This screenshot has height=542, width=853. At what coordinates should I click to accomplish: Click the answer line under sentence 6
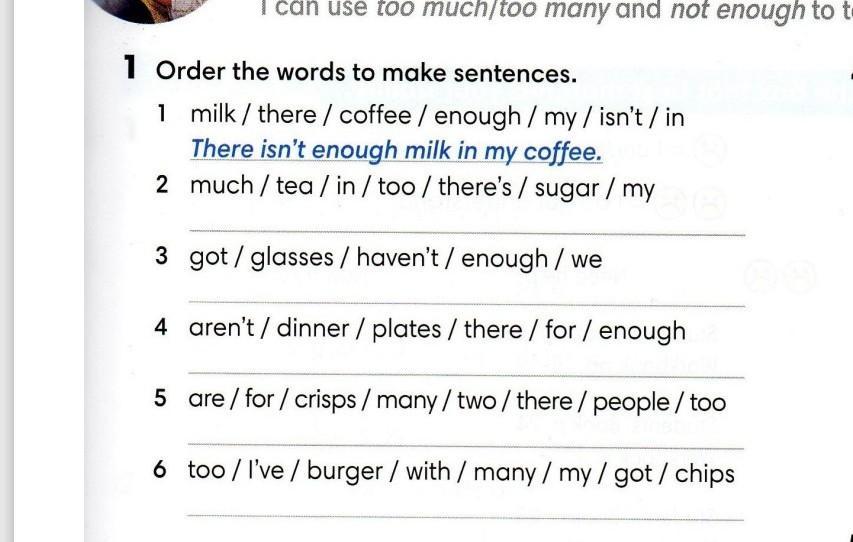tap(467, 516)
